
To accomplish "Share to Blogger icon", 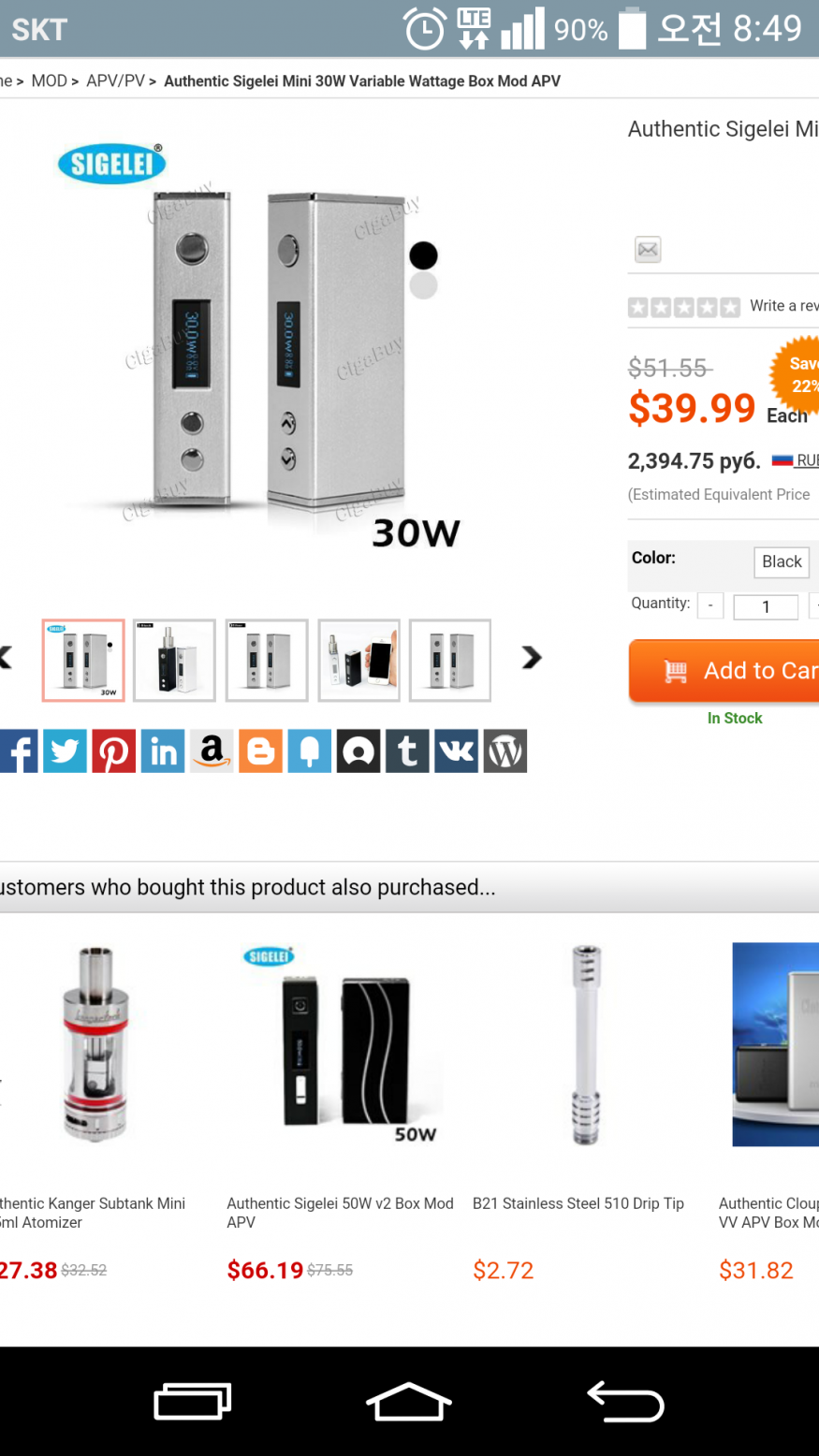I will [x=260, y=750].
